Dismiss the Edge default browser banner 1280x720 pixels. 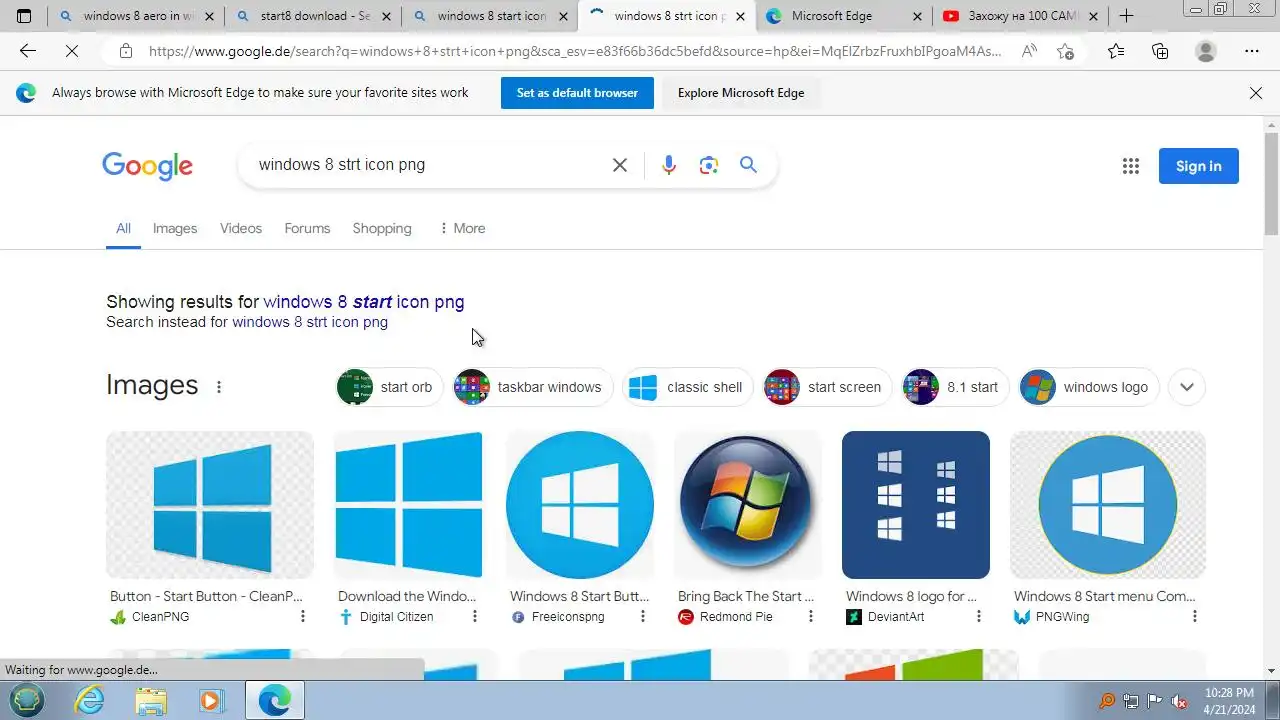1256,93
